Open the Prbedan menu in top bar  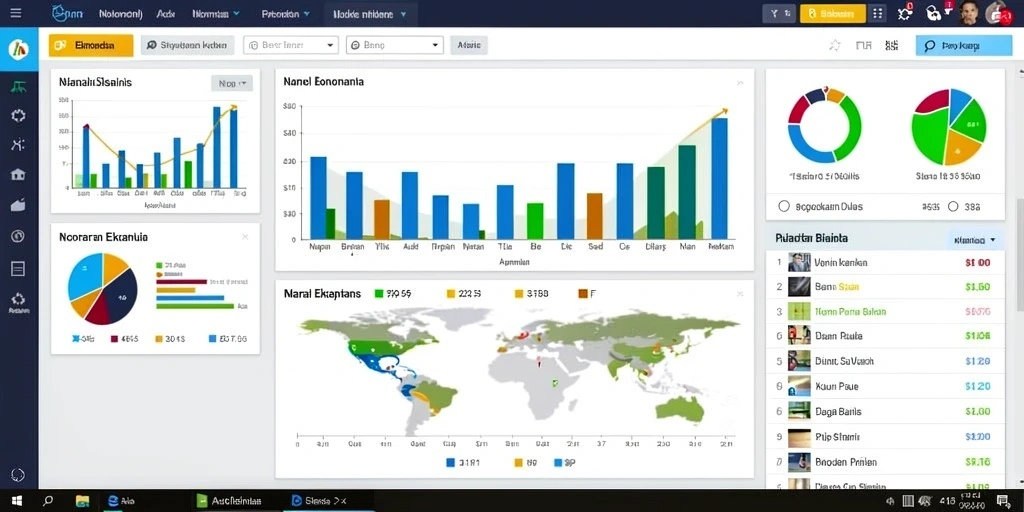point(285,13)
